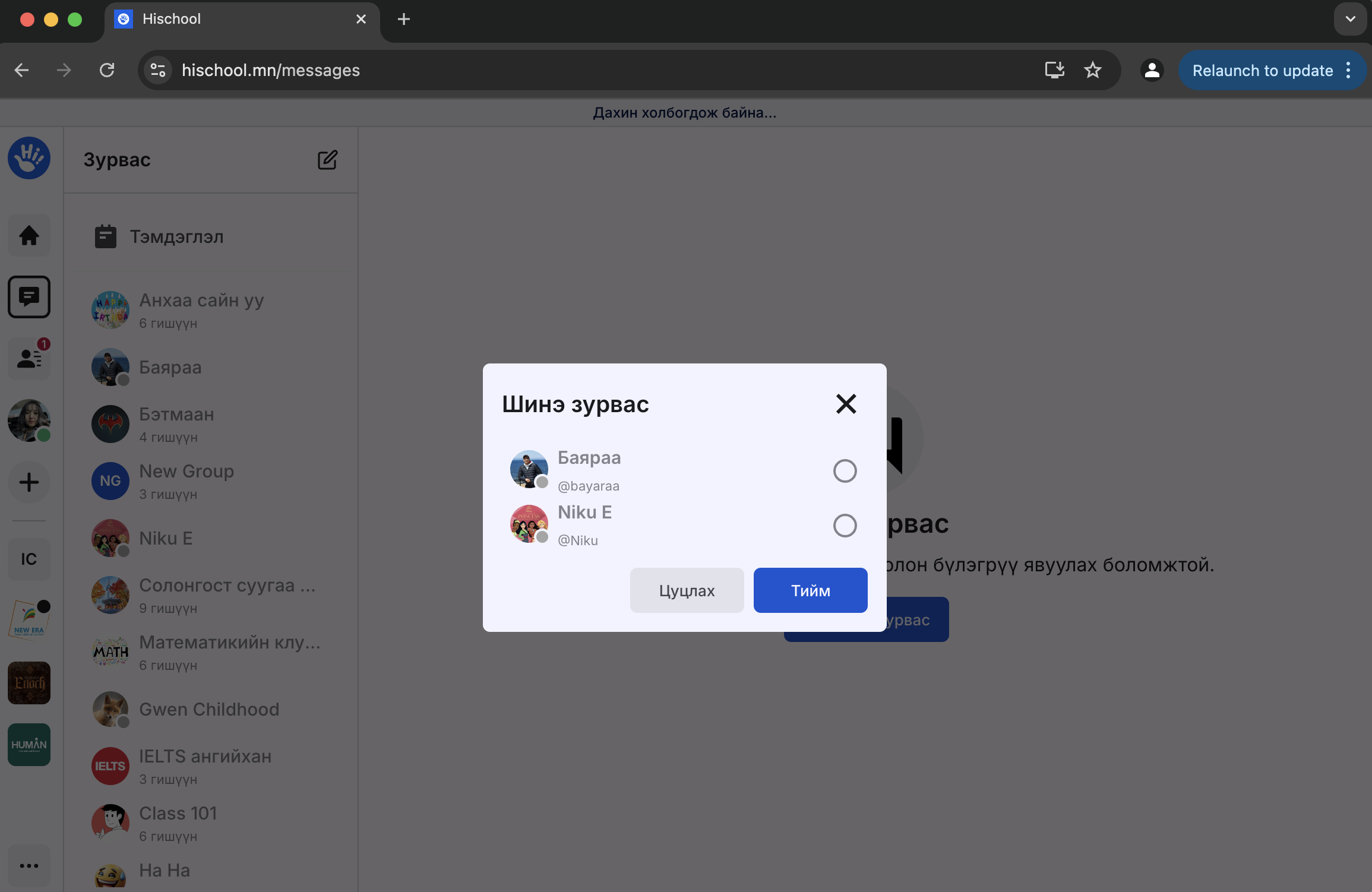Click the Hischool hand logo icon
This screenshot has width=1372, height=892.
pyautogui.click(x=29, y=158)
